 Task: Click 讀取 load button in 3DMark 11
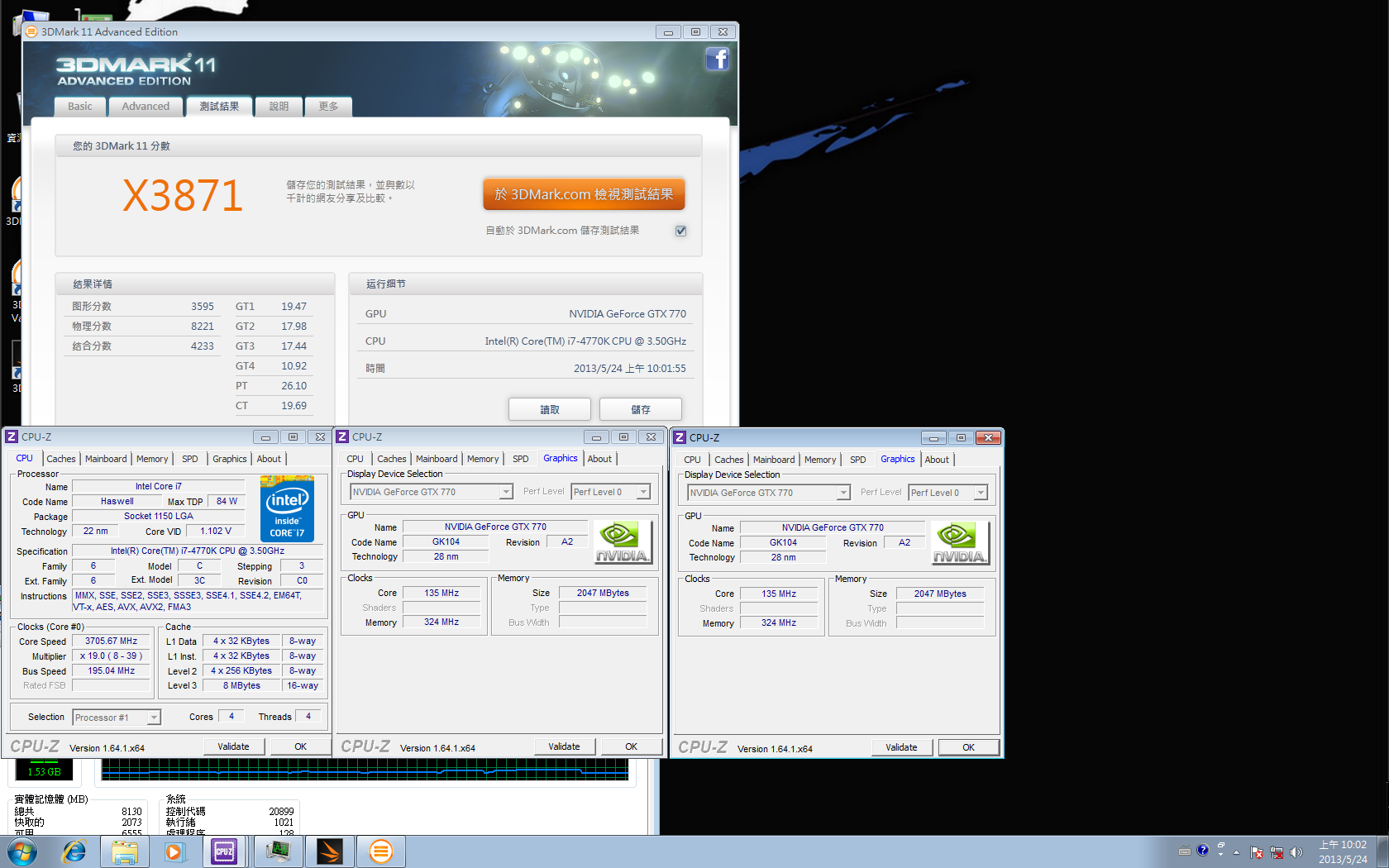coord(550,409)
